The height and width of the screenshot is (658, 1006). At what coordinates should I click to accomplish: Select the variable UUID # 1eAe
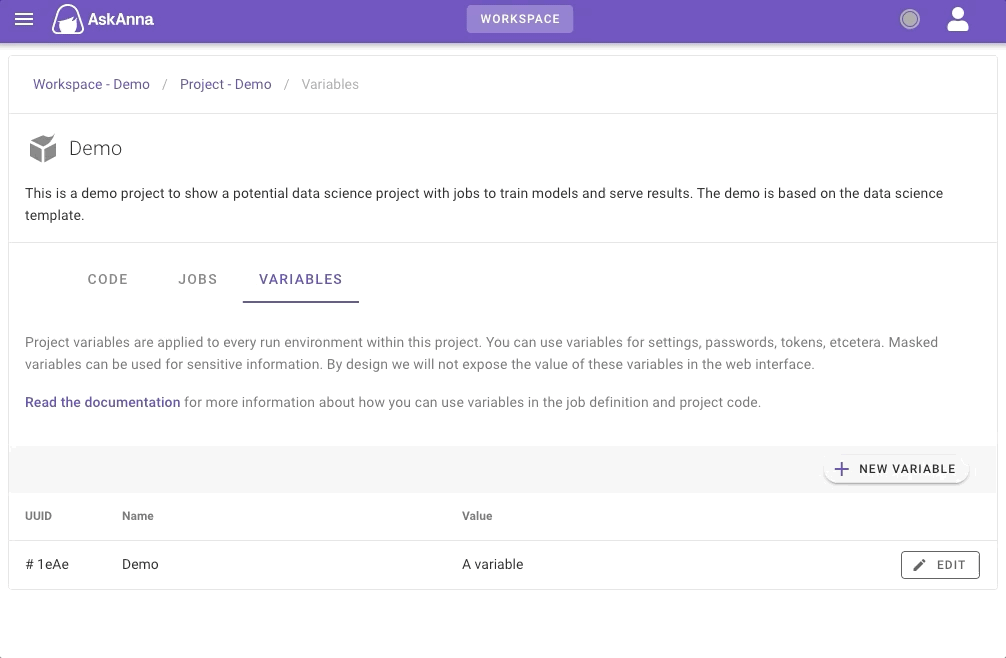(47, 564)
